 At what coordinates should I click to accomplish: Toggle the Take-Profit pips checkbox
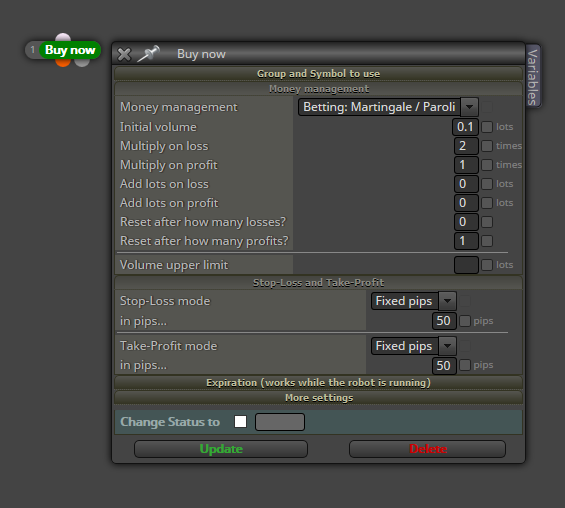point(465,365)
